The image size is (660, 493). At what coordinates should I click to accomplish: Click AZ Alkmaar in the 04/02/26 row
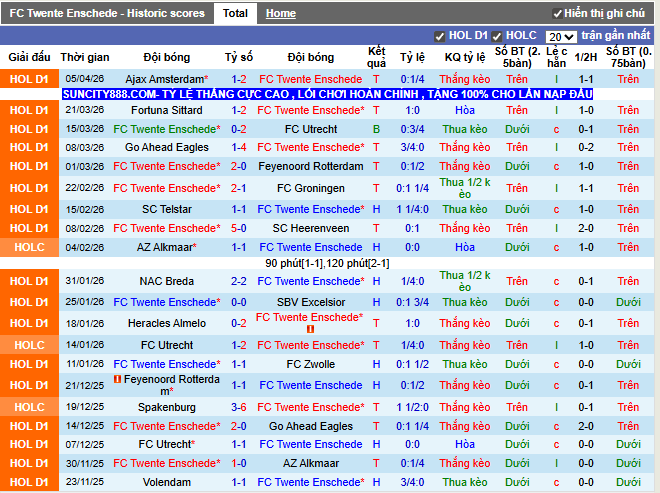[x=167, y=247]
